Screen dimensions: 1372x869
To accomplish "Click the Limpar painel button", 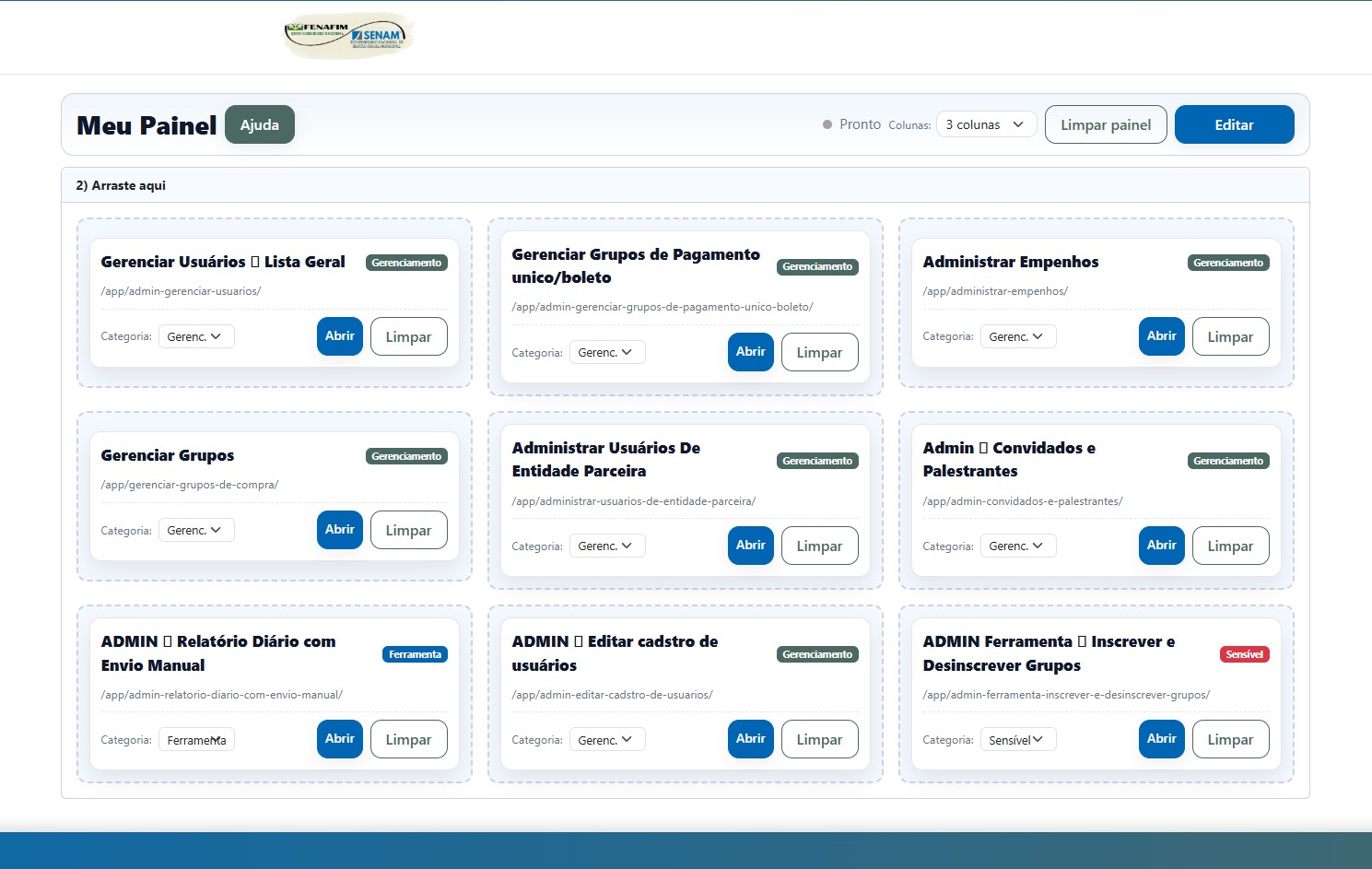I will coord(1106,124).
